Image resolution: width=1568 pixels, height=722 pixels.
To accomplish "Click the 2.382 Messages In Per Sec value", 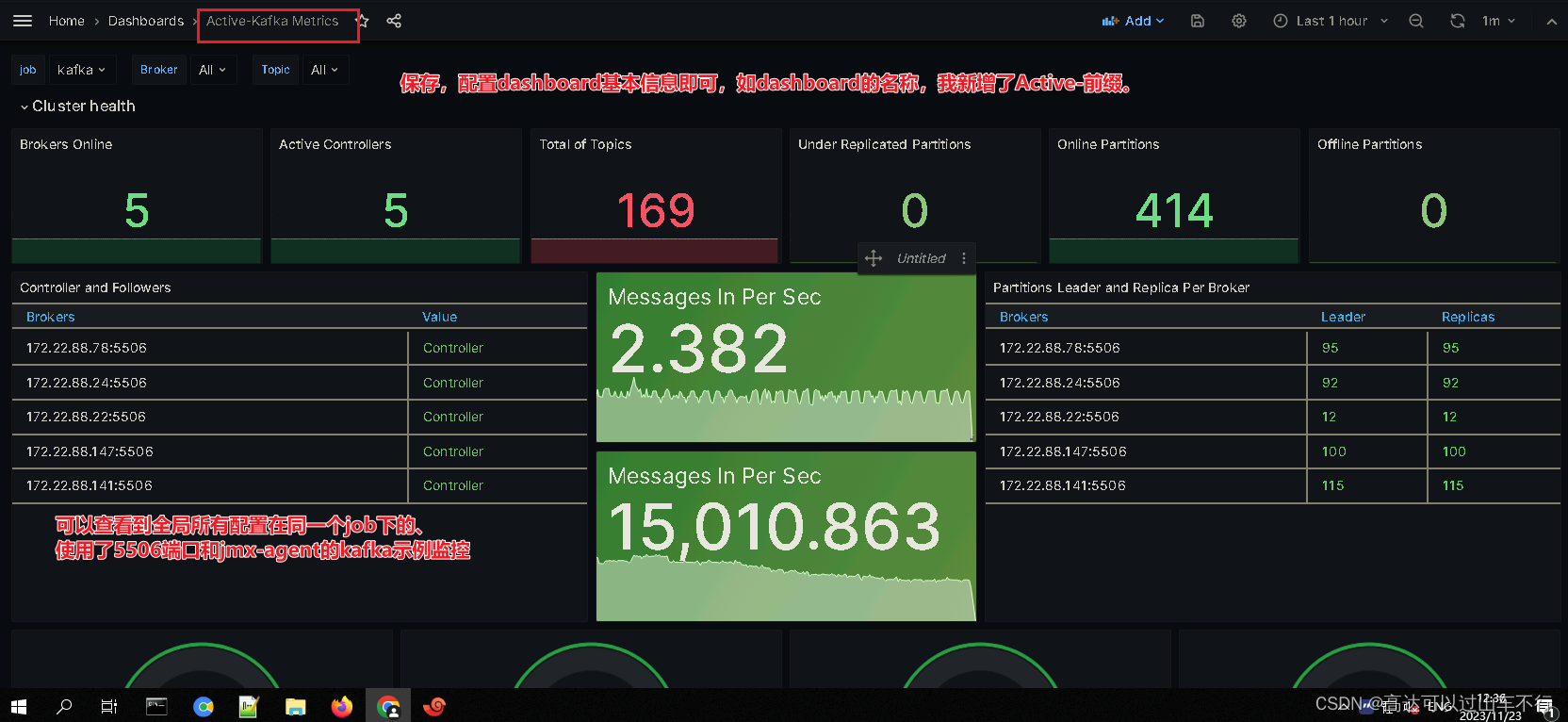I will pyautogui.click(x=698, y=350).
